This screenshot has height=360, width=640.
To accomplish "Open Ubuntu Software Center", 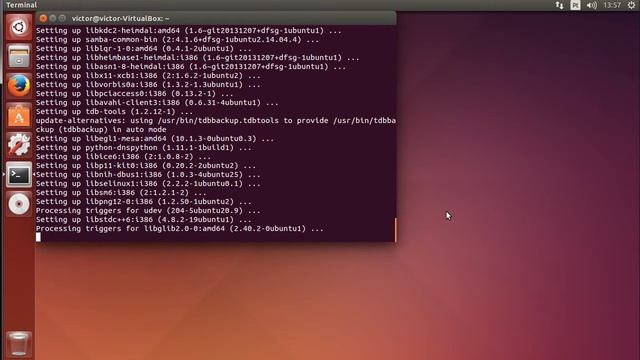I will point(19,116).
